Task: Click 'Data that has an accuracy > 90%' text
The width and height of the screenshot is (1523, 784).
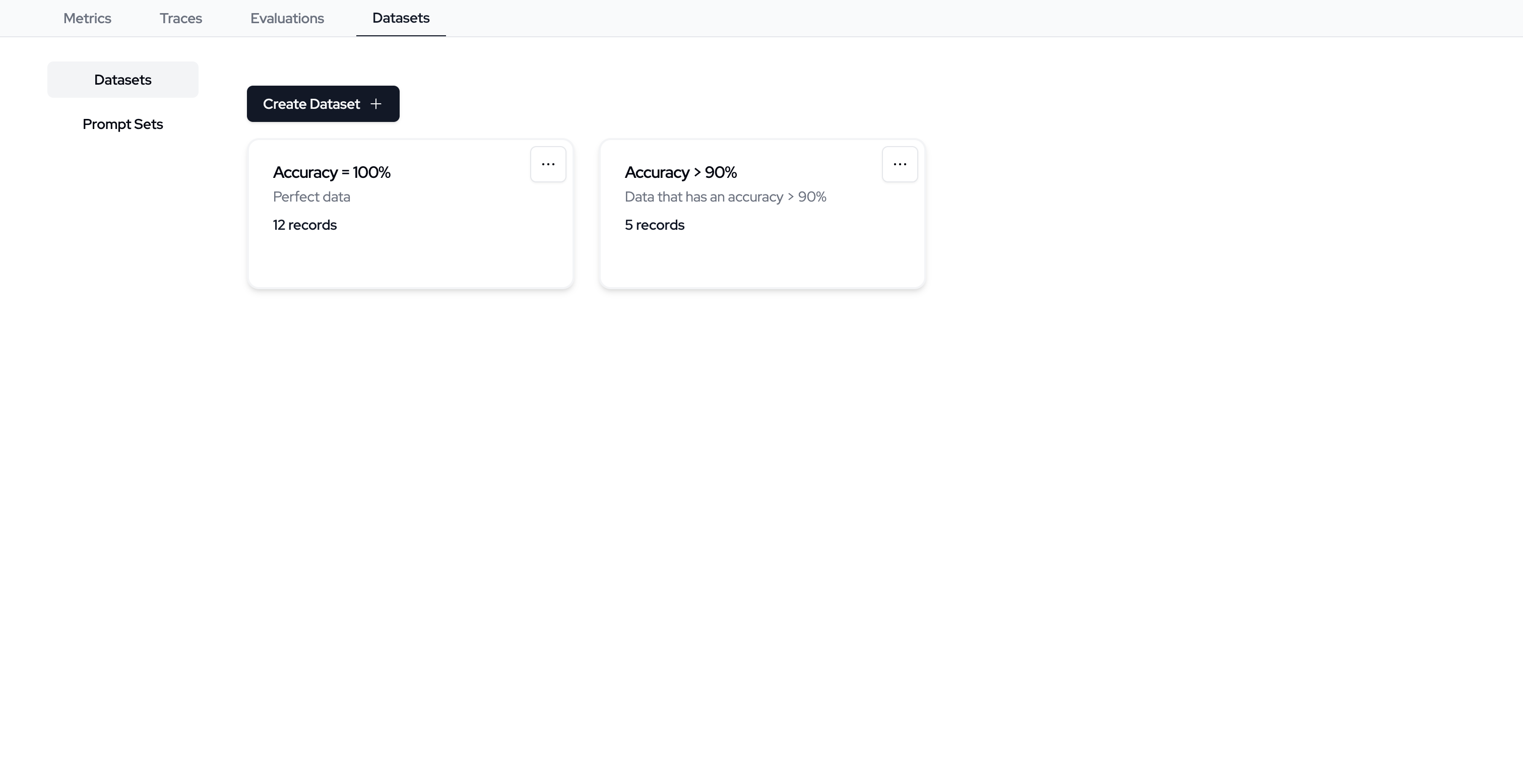Action: click(x=725, y=197)
